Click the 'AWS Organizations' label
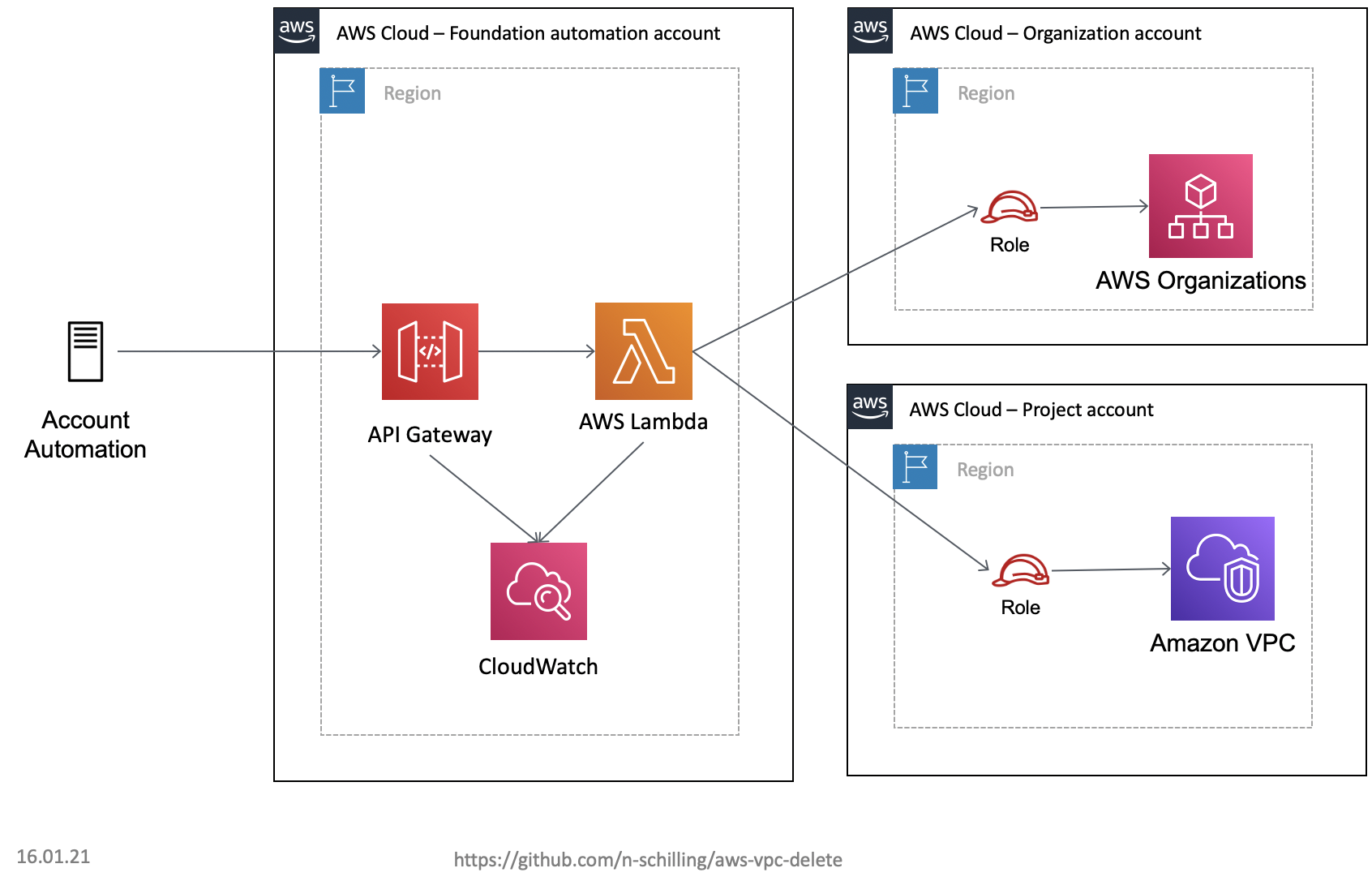 (1201, 281)
